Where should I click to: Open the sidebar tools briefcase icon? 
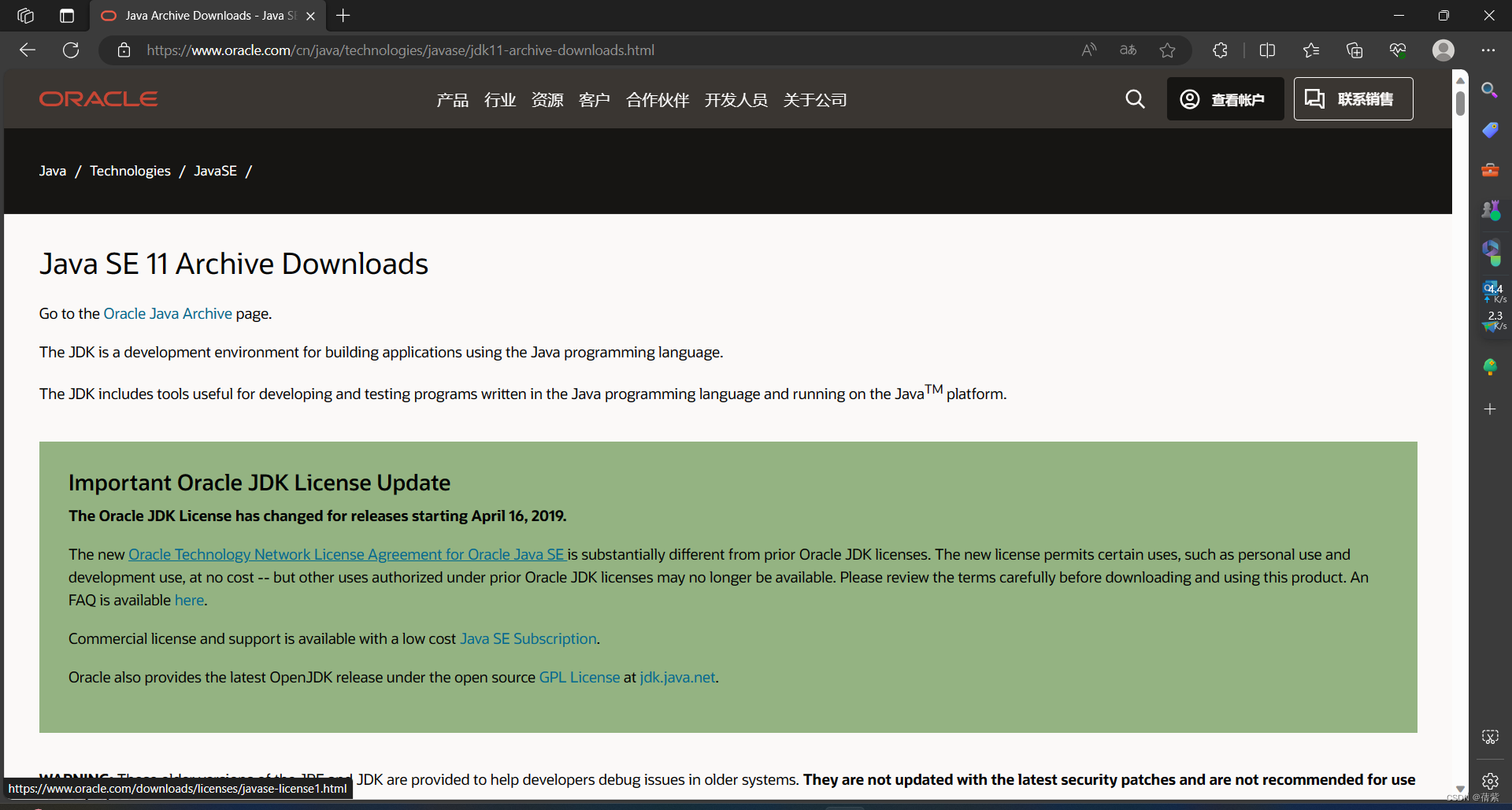coord(1490,170)
